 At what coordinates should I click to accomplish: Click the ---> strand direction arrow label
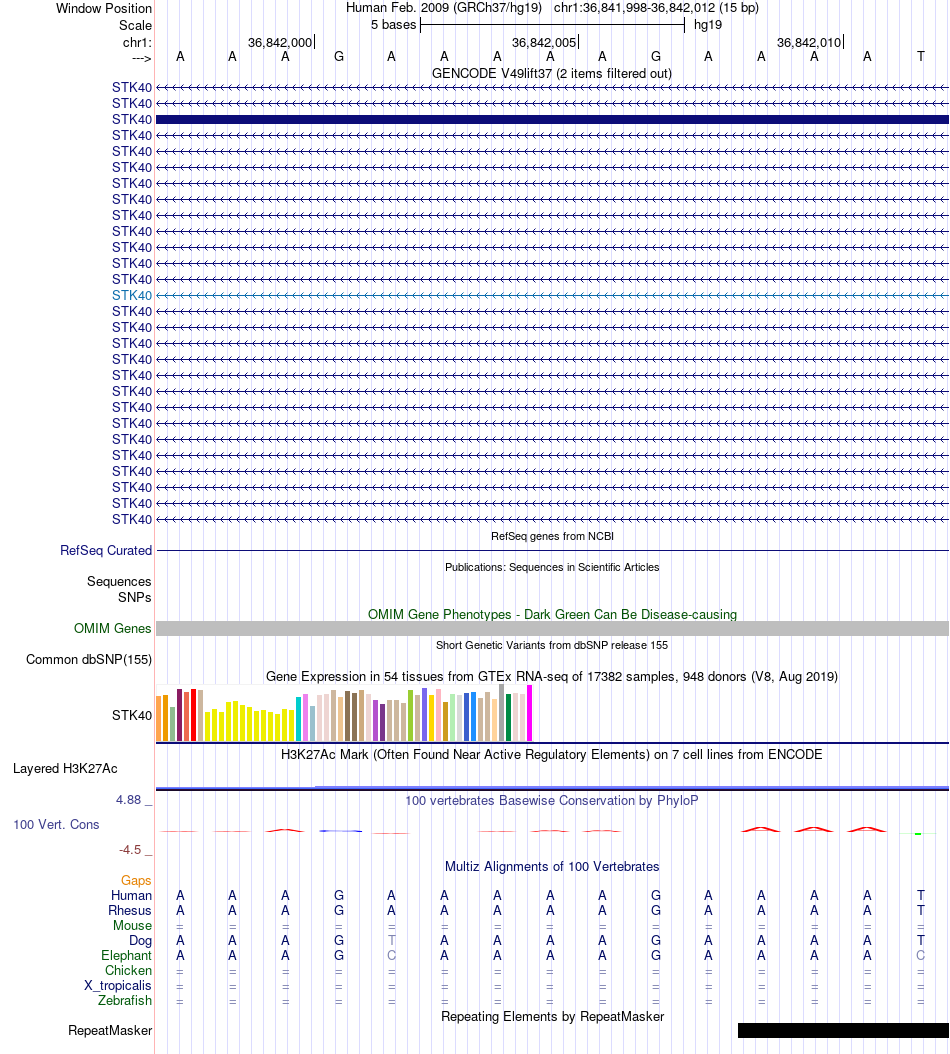tap(142, 58)
